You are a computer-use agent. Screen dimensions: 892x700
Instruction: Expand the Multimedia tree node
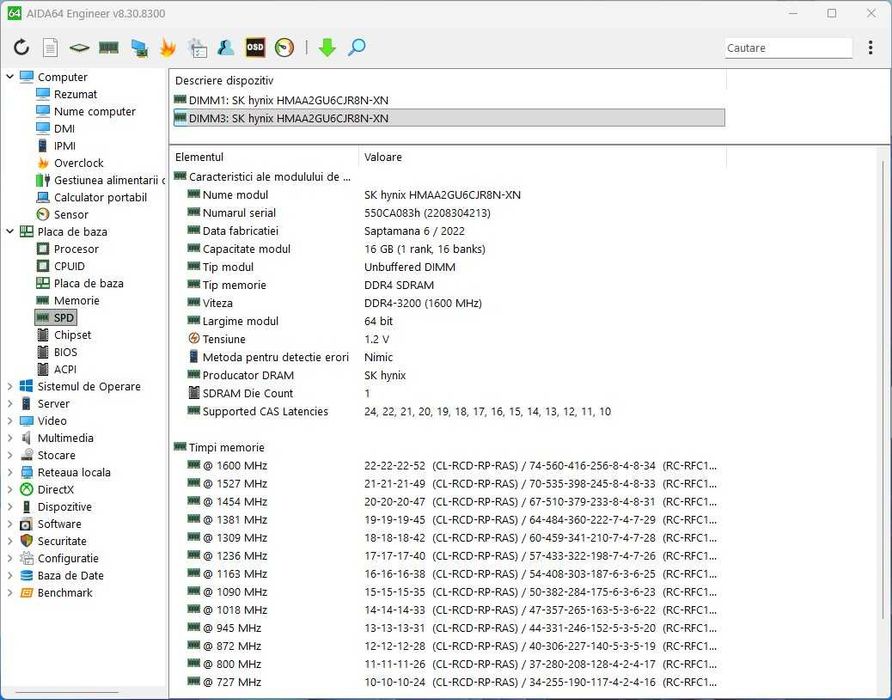10,438
